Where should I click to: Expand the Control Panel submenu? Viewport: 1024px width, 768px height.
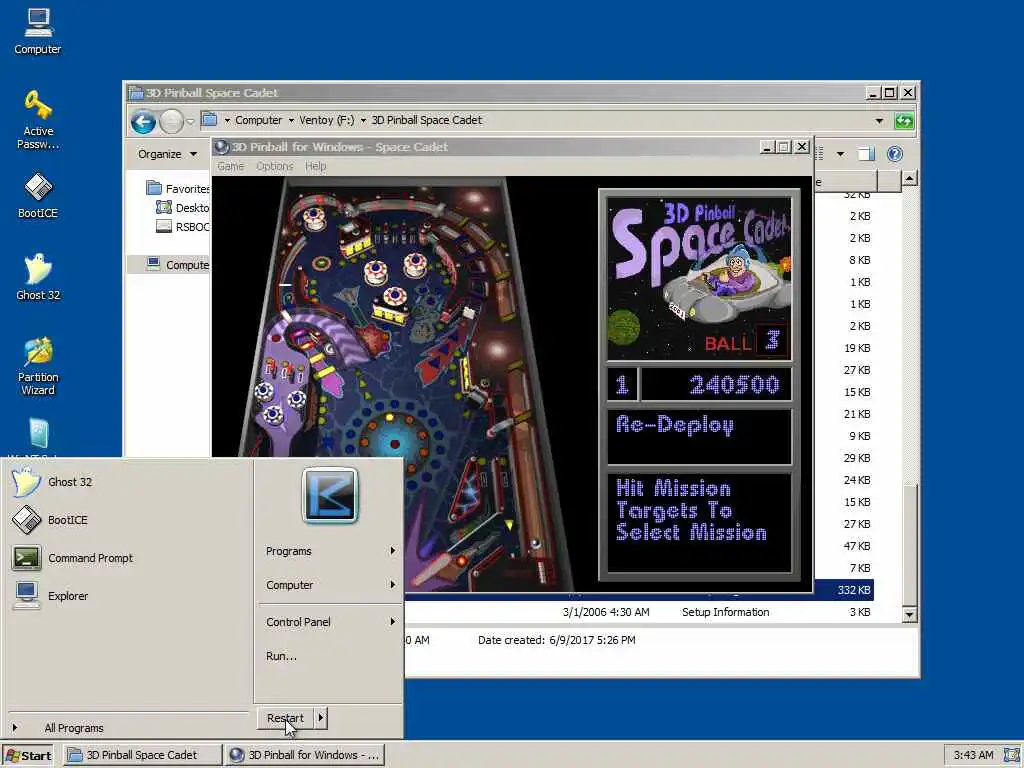coord(330,622)
